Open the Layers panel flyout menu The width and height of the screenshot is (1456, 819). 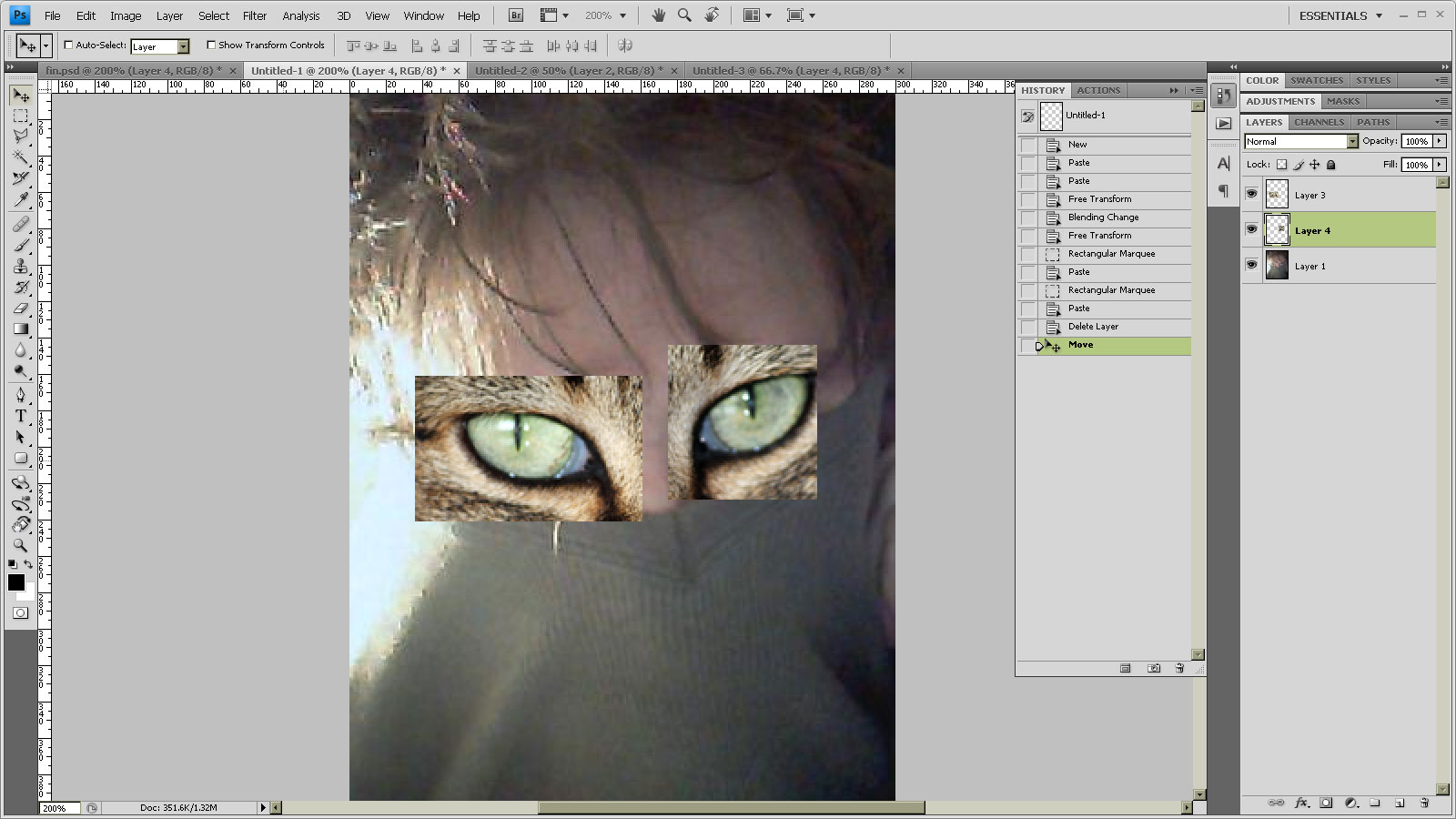tap(1441, 122)
